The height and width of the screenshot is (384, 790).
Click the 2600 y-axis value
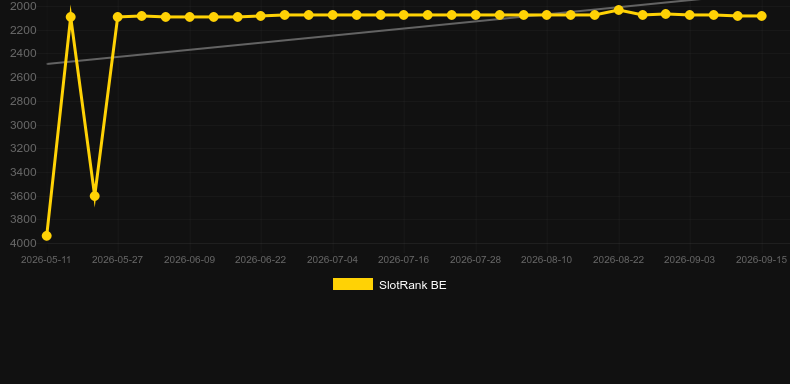click(24, 78)
